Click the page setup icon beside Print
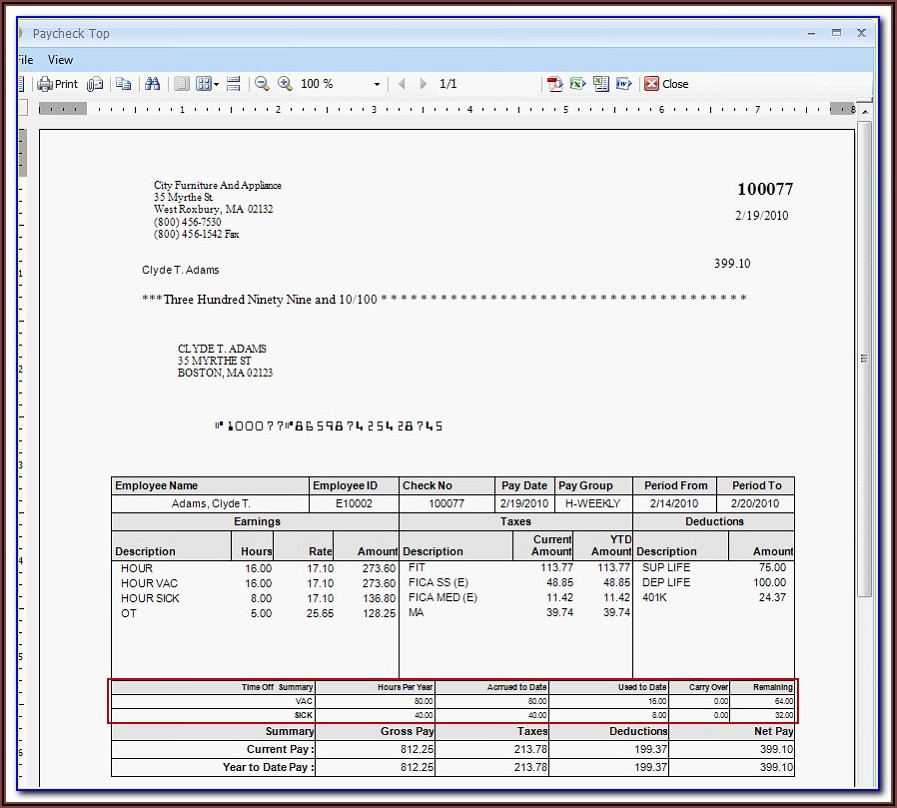The height and width of the screenshot is (808, 897). [95, 84]
